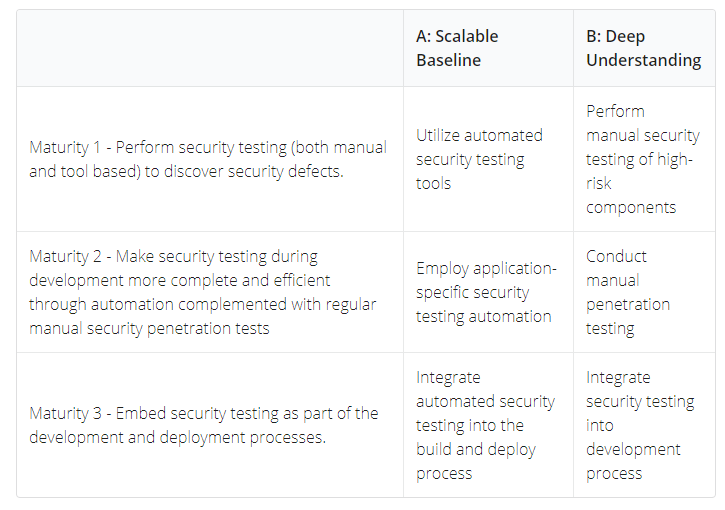Click 'Utilize automated security testing tools' cell
Image resolution: width=725 pixels, height=510 pixels.
click(488, 159)
